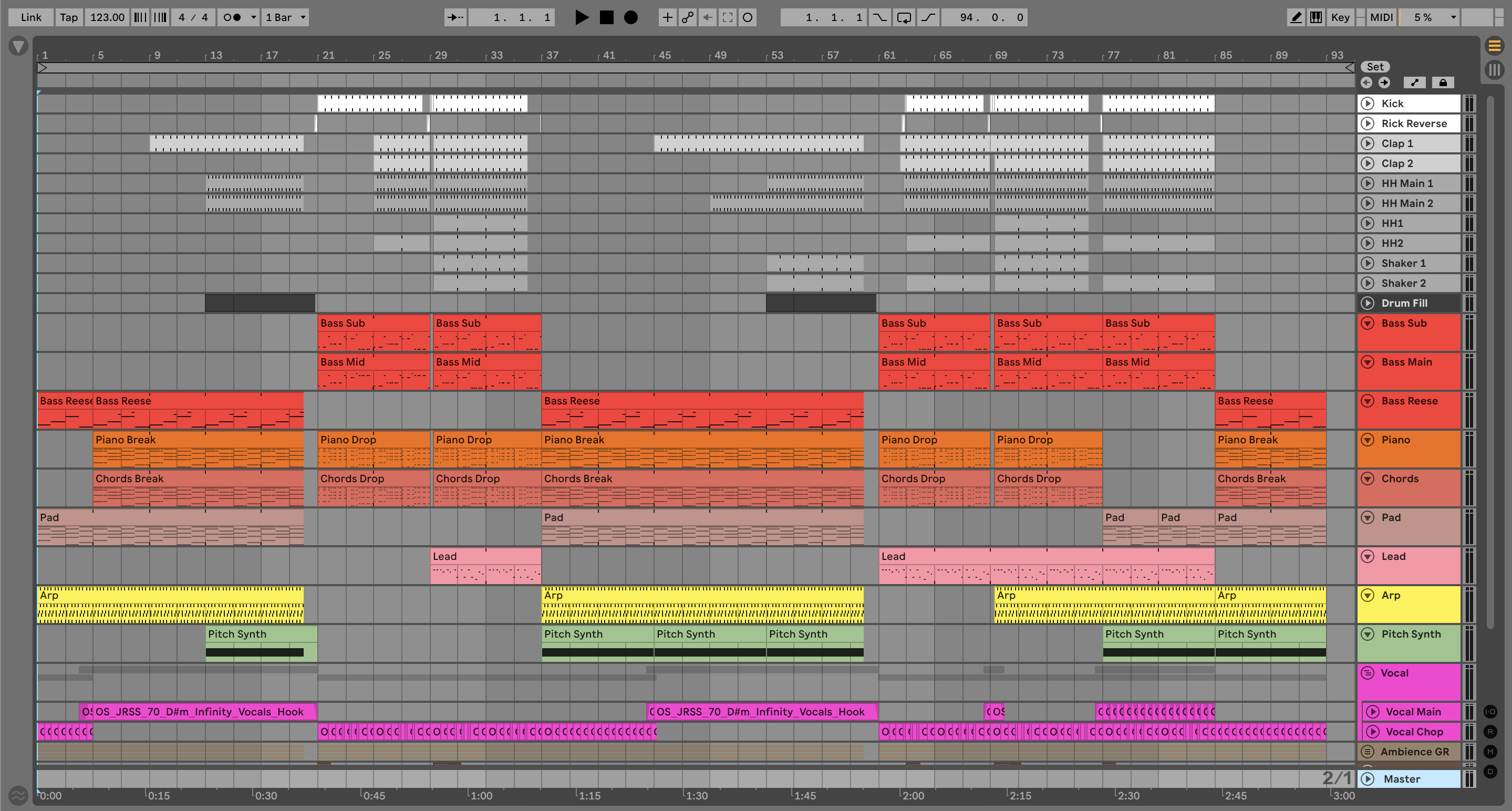This screenshot has width=1512, height=811.
Task: Open the 1 Bar quantization dropdown
Action: (x=286, y=17)
